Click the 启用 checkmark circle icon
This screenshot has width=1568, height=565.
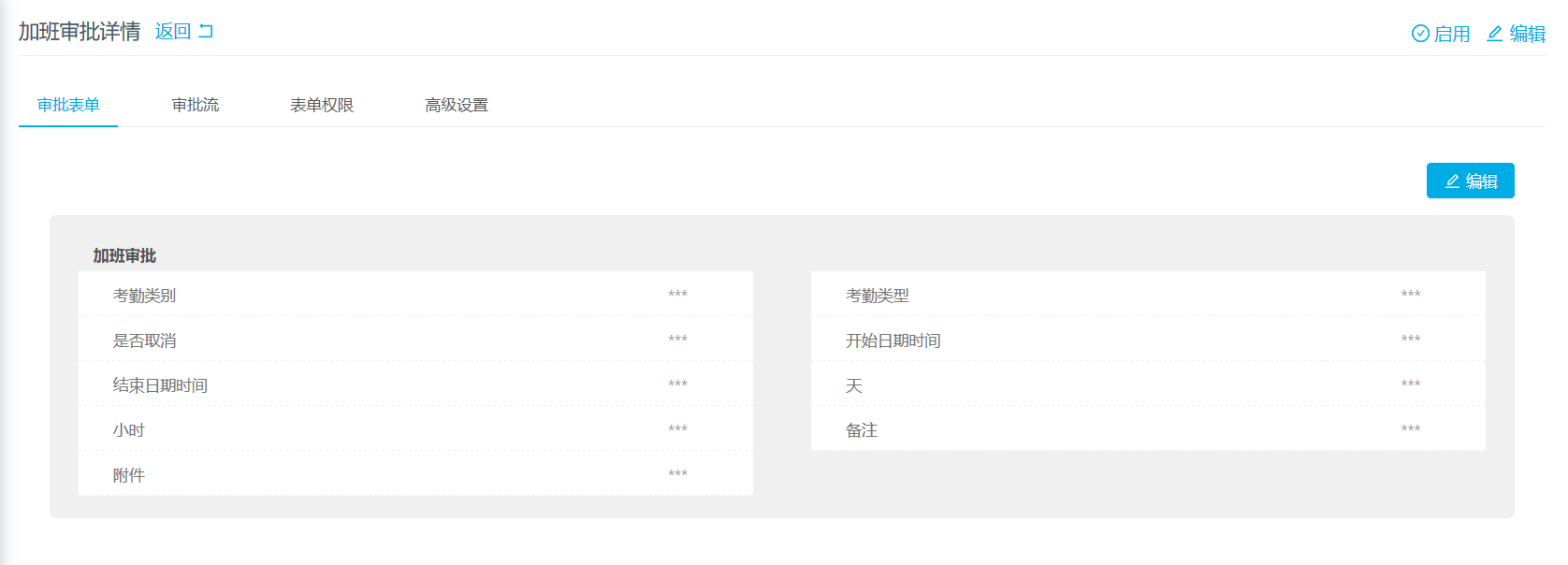1420,34
